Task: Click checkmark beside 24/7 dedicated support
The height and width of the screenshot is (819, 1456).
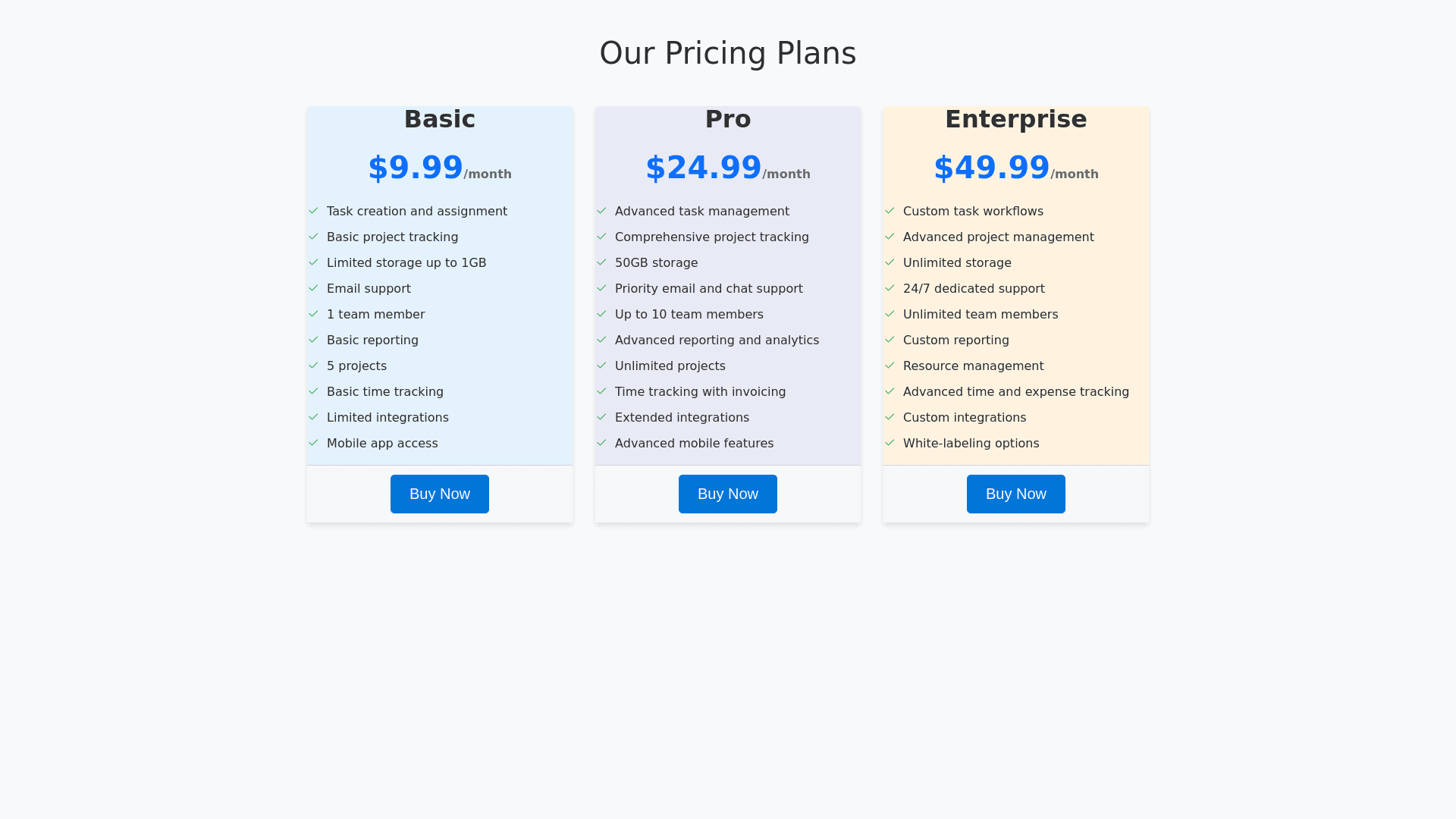Action: point(890,288)
